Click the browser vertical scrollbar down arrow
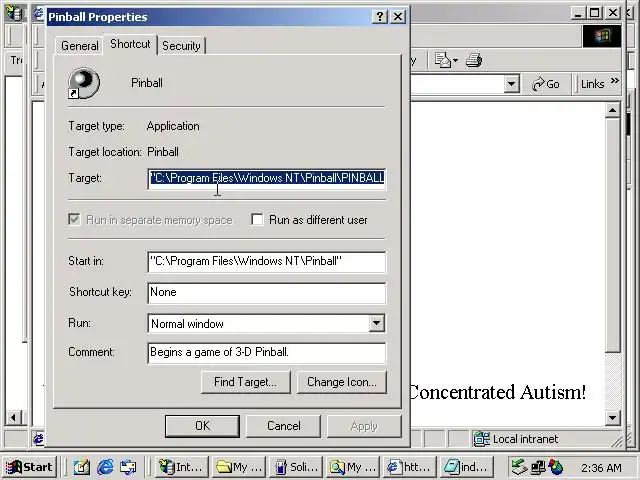The width and height of the screenshot is (640, 480). (x=613, y=418)
